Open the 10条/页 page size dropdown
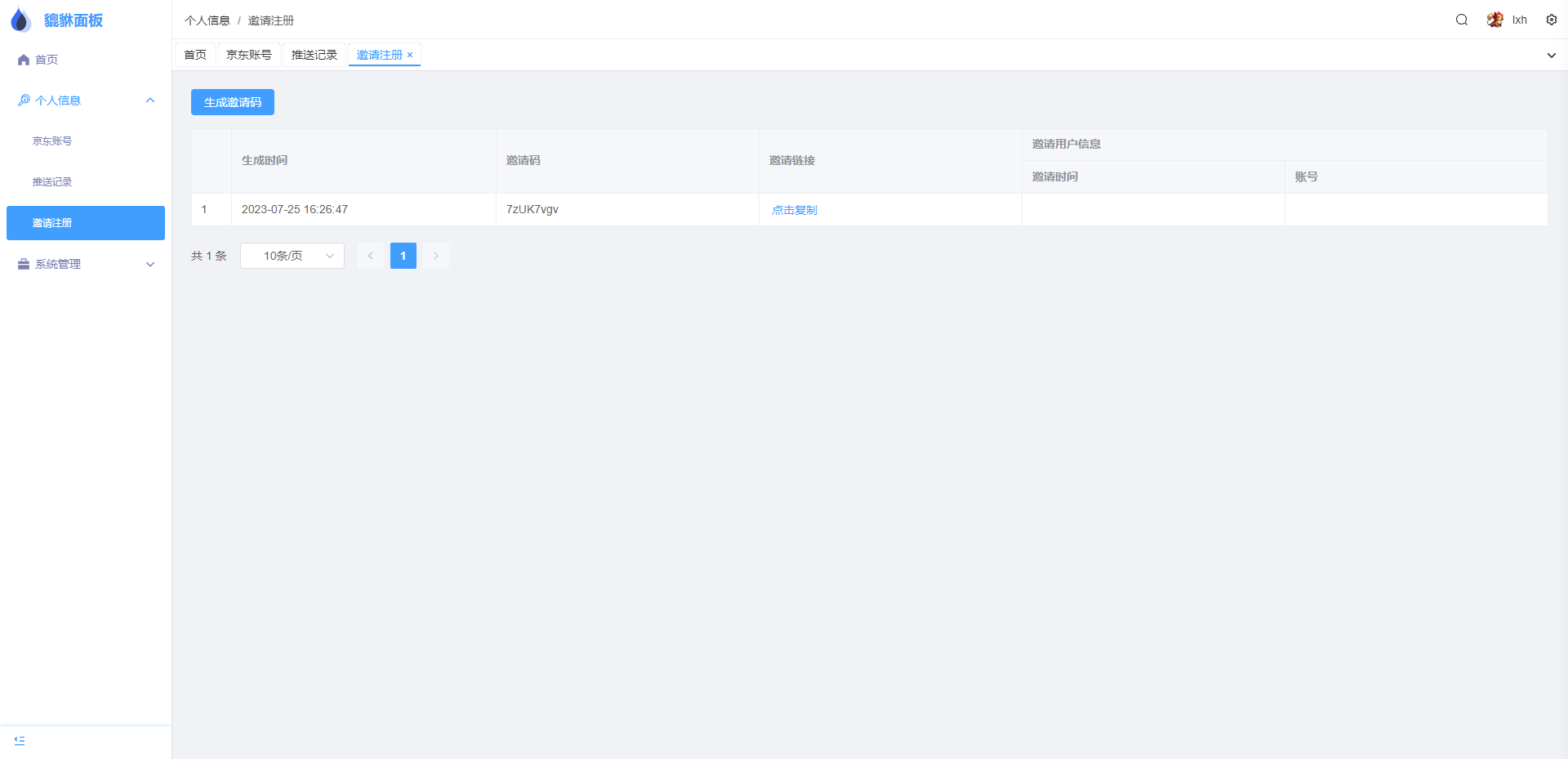1568x759 pixels. tap(292, 255)
